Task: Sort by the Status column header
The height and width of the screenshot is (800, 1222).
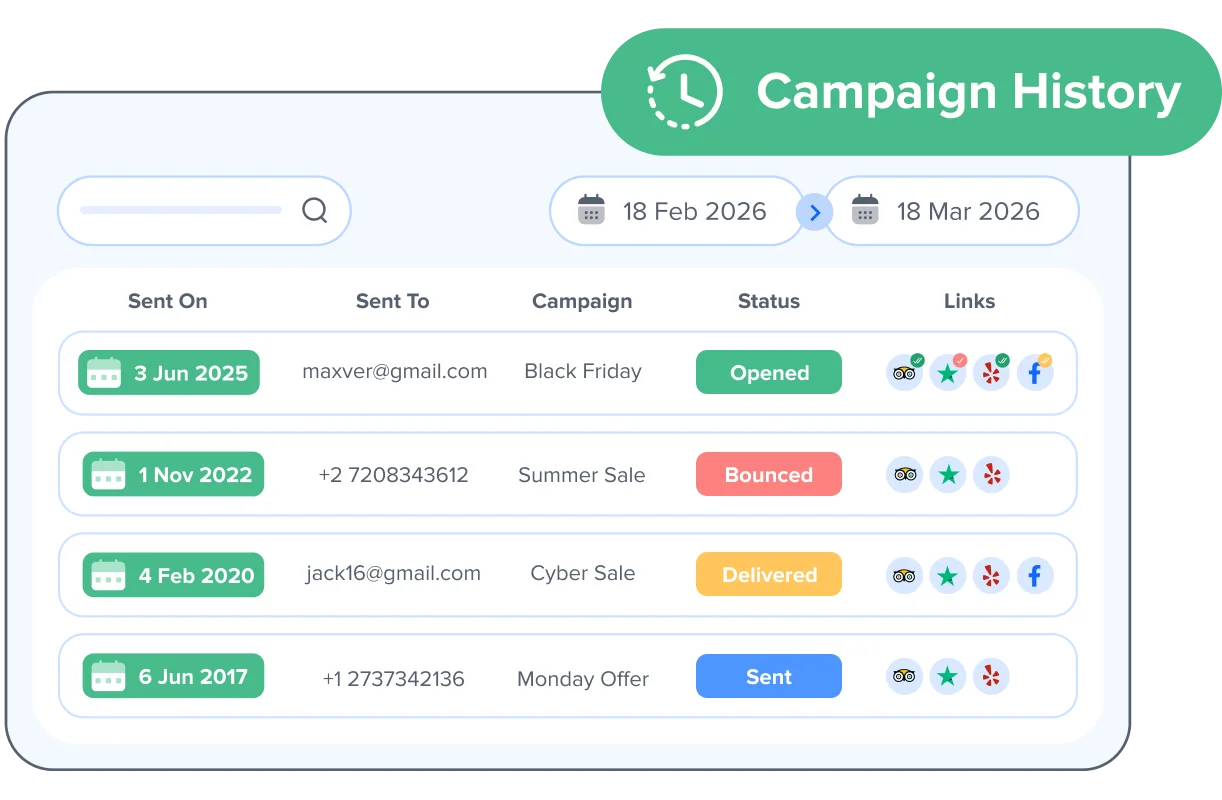Action: pos(769,301)
